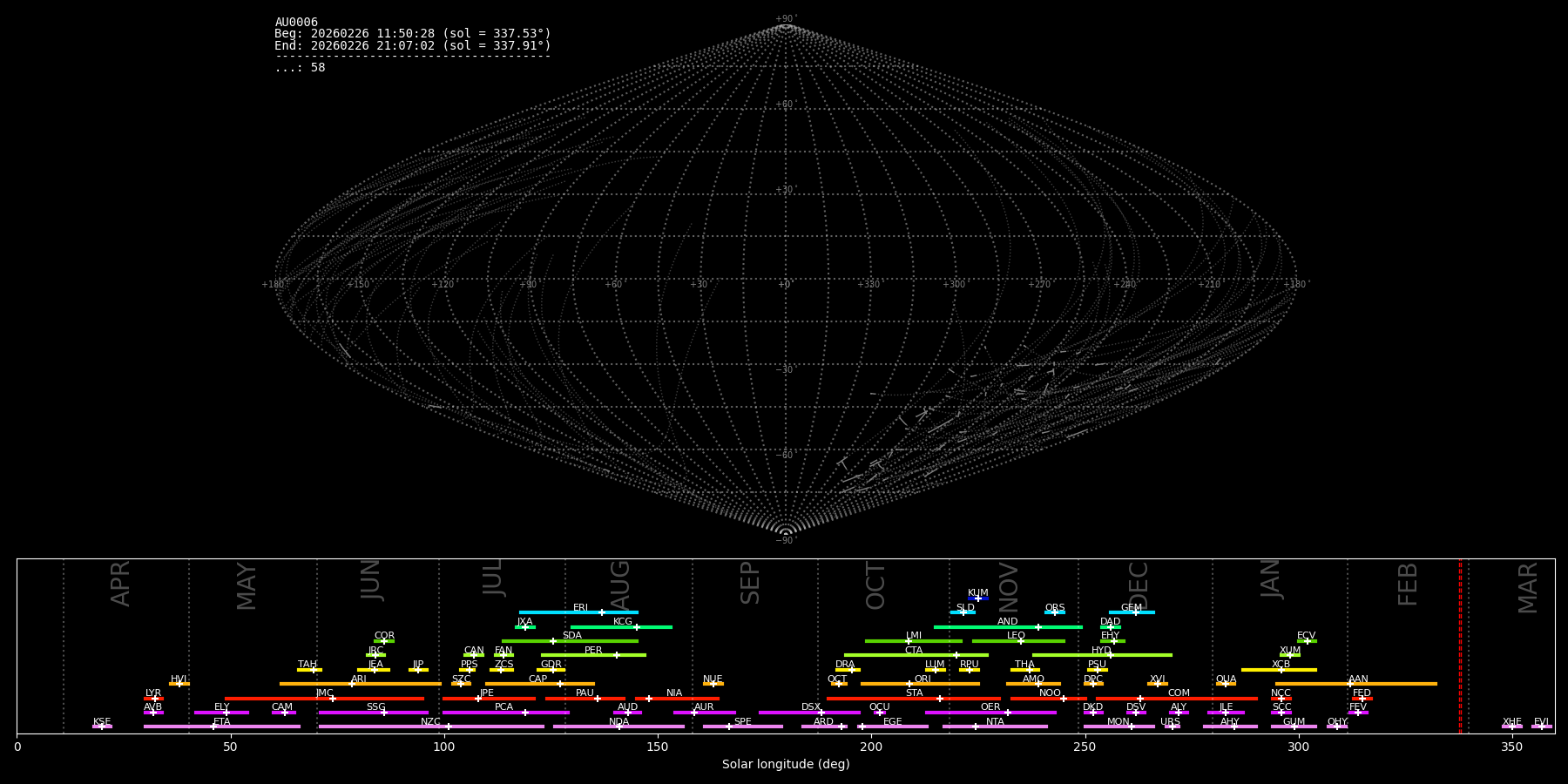Screen dimensions: 1568x784
Task: Click the ARI shower label
Action: (x=359, y=679)
